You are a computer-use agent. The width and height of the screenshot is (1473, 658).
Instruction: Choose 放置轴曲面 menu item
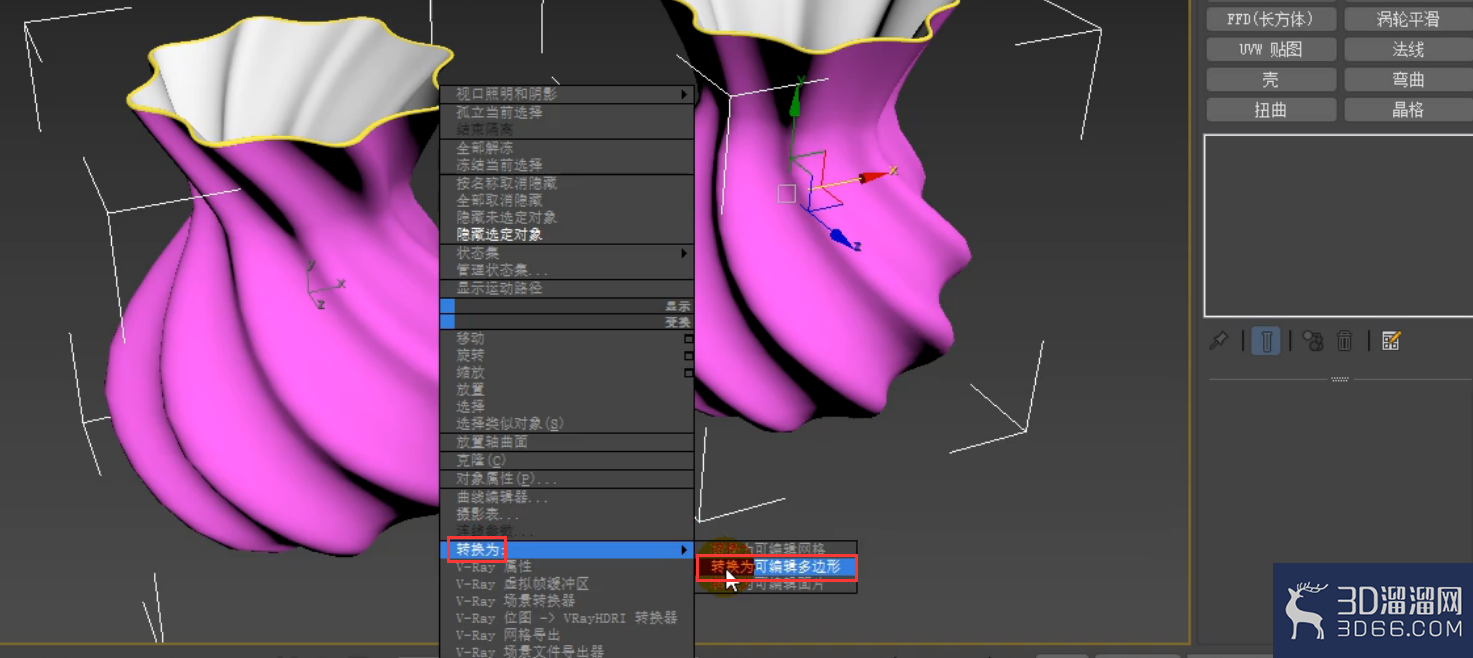tap(567, 442)
